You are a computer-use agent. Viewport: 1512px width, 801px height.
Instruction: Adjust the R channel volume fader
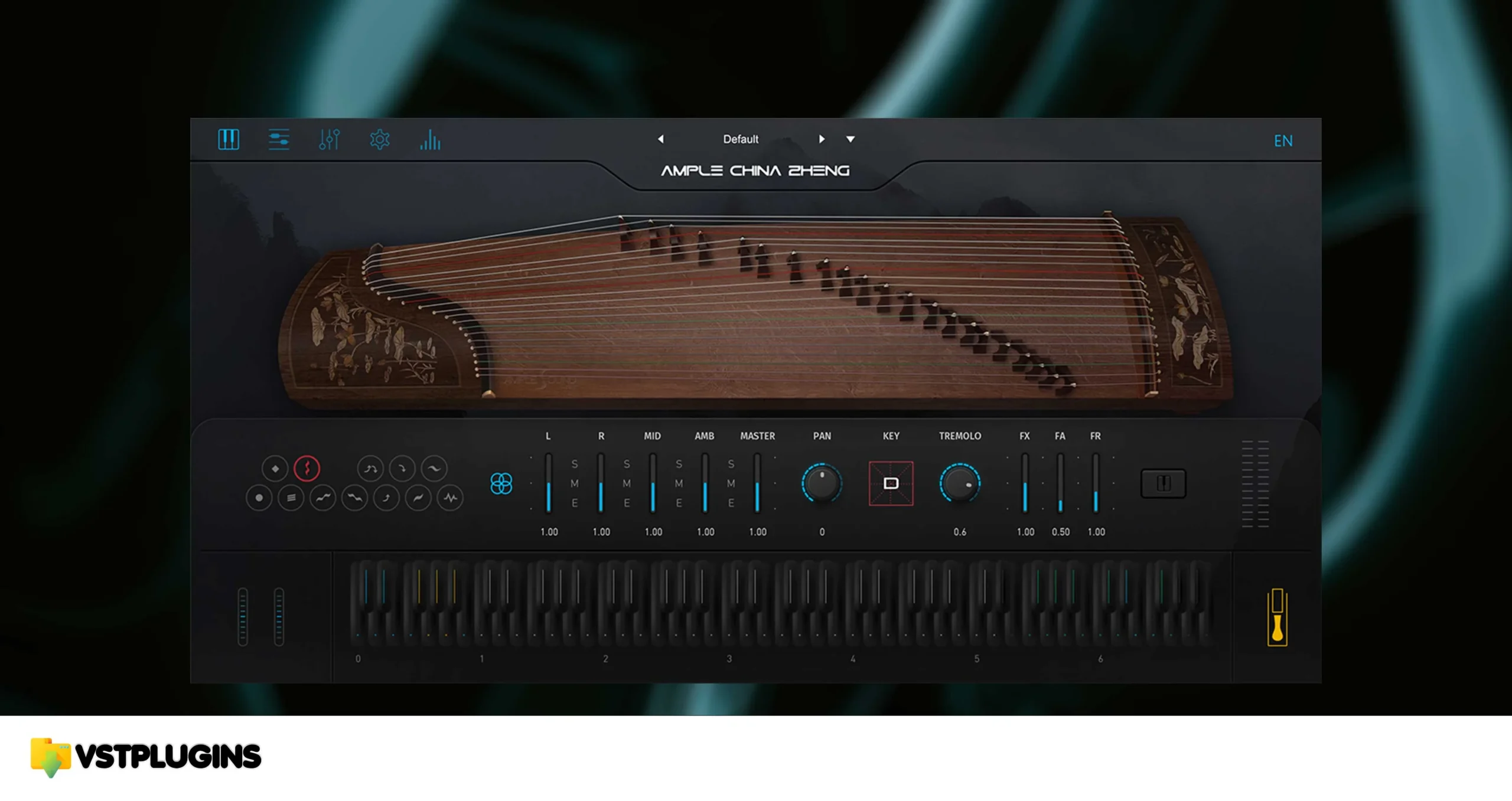pyautogui.click(x=601, y=483)
